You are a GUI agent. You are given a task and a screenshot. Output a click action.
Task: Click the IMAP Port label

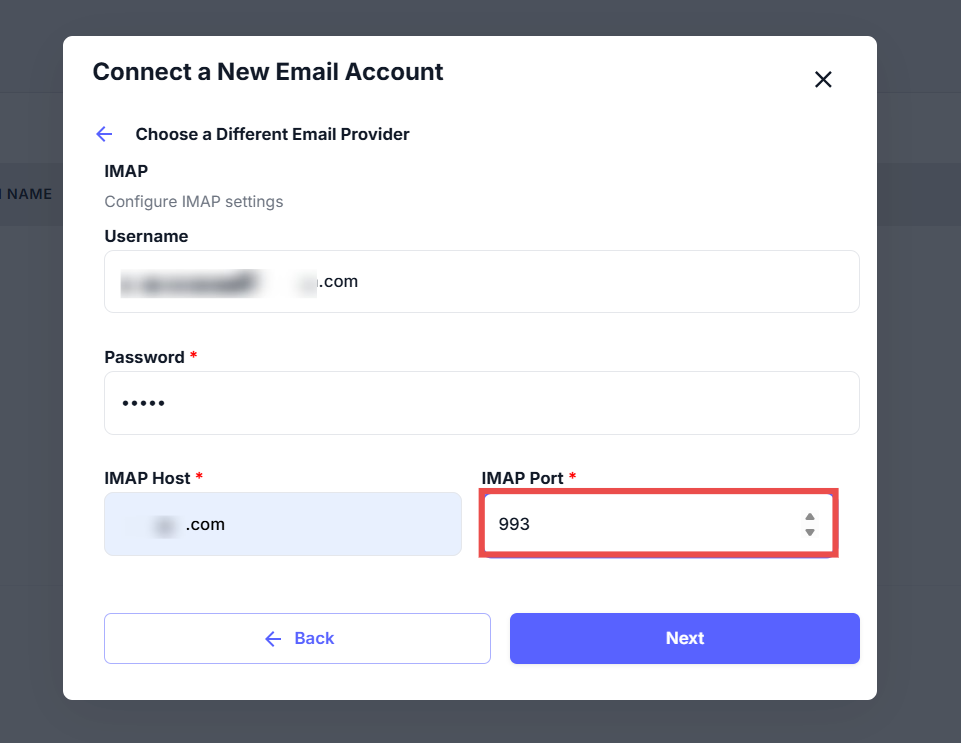coord(522,478)
